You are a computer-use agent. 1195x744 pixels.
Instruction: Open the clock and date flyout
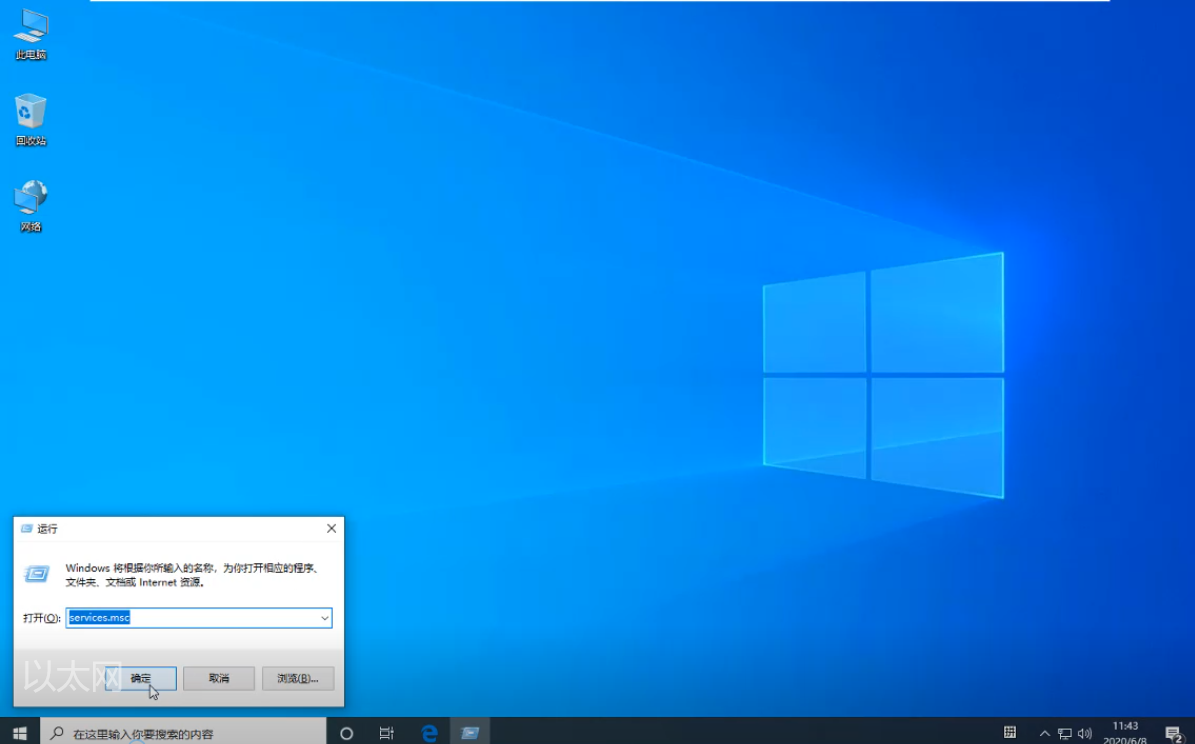[1125, 733]
